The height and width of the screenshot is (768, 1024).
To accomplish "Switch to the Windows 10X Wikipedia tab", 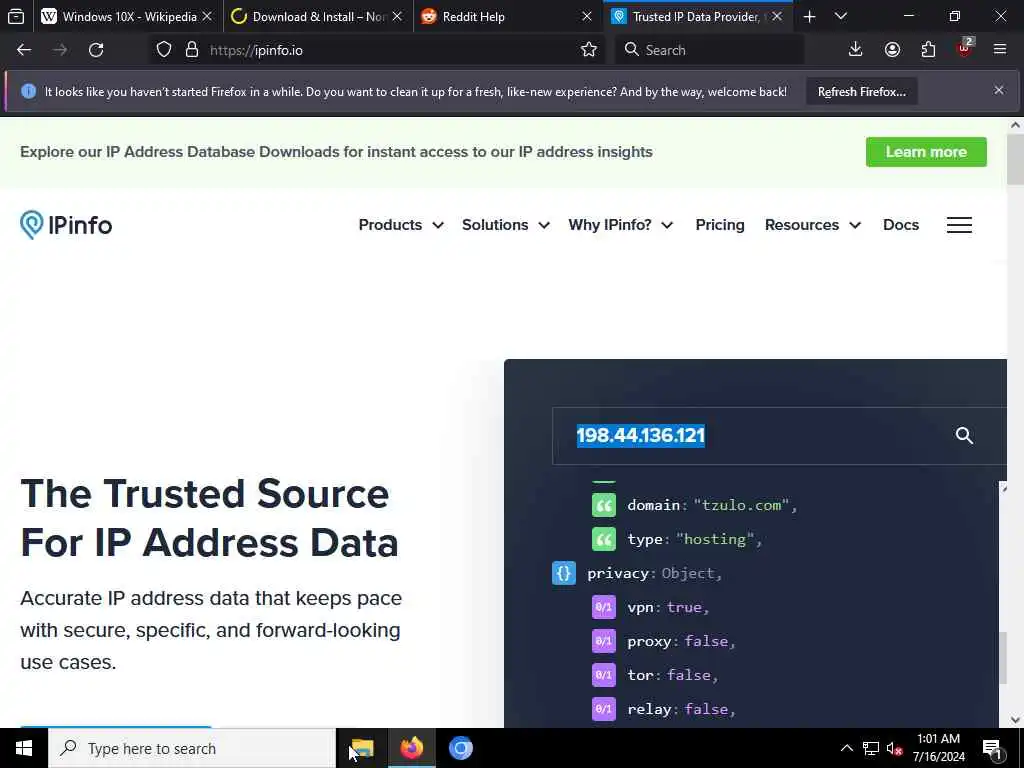I will (129, 16).
